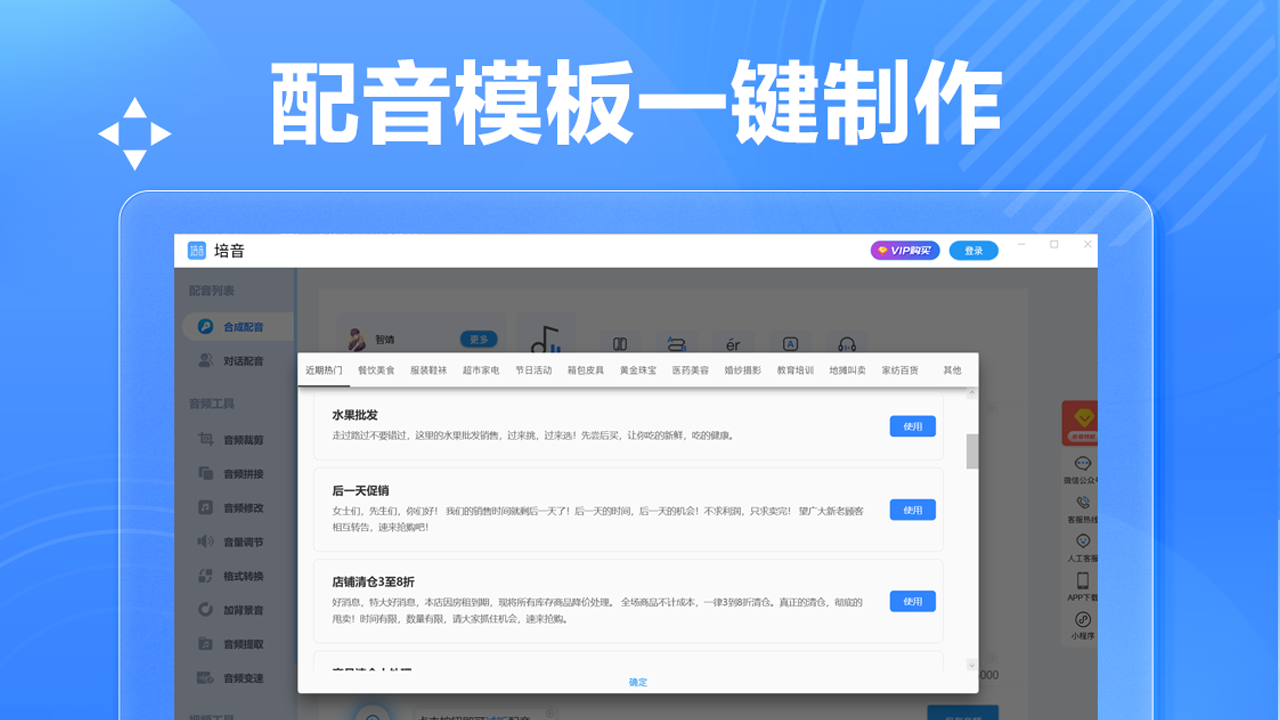
Task: Switch to the 餐饮美食 template category
Action: tap(374, 369)
